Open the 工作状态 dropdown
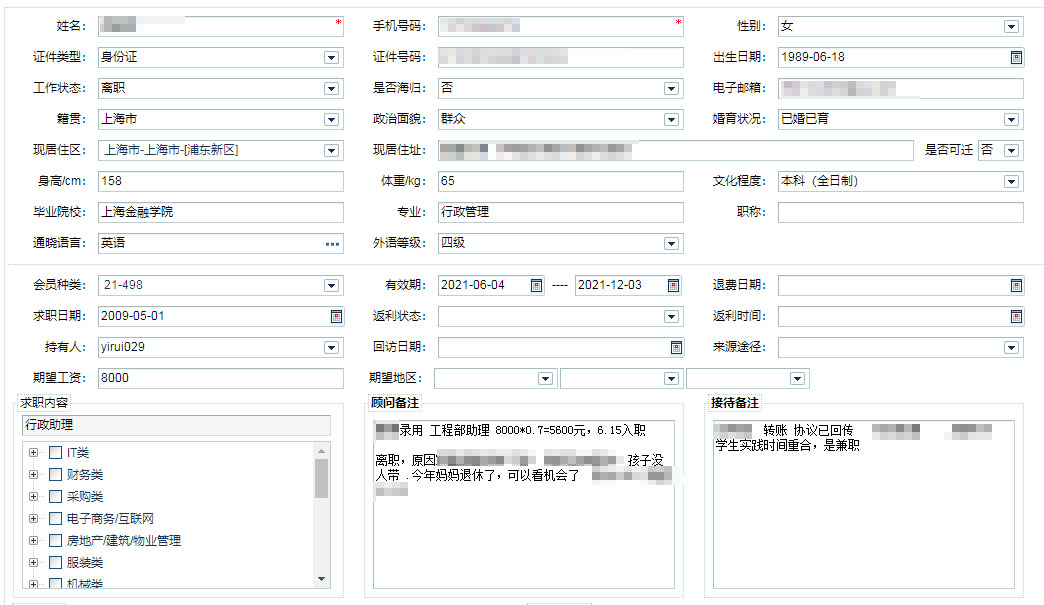Image resolution: width=1044 pixels, height=605 pixels. pos(331,89)
